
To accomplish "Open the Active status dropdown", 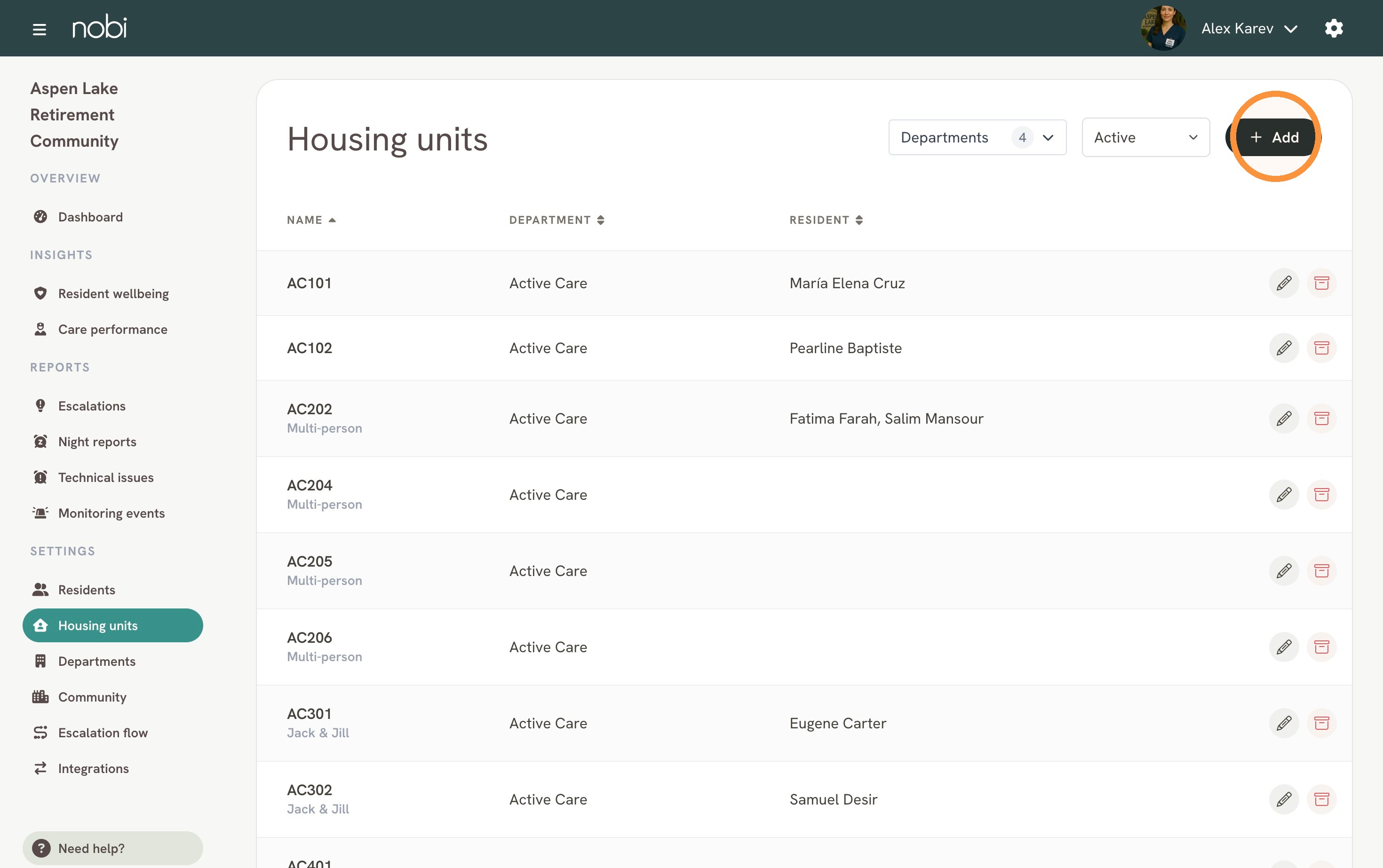I will point(1145,137).
